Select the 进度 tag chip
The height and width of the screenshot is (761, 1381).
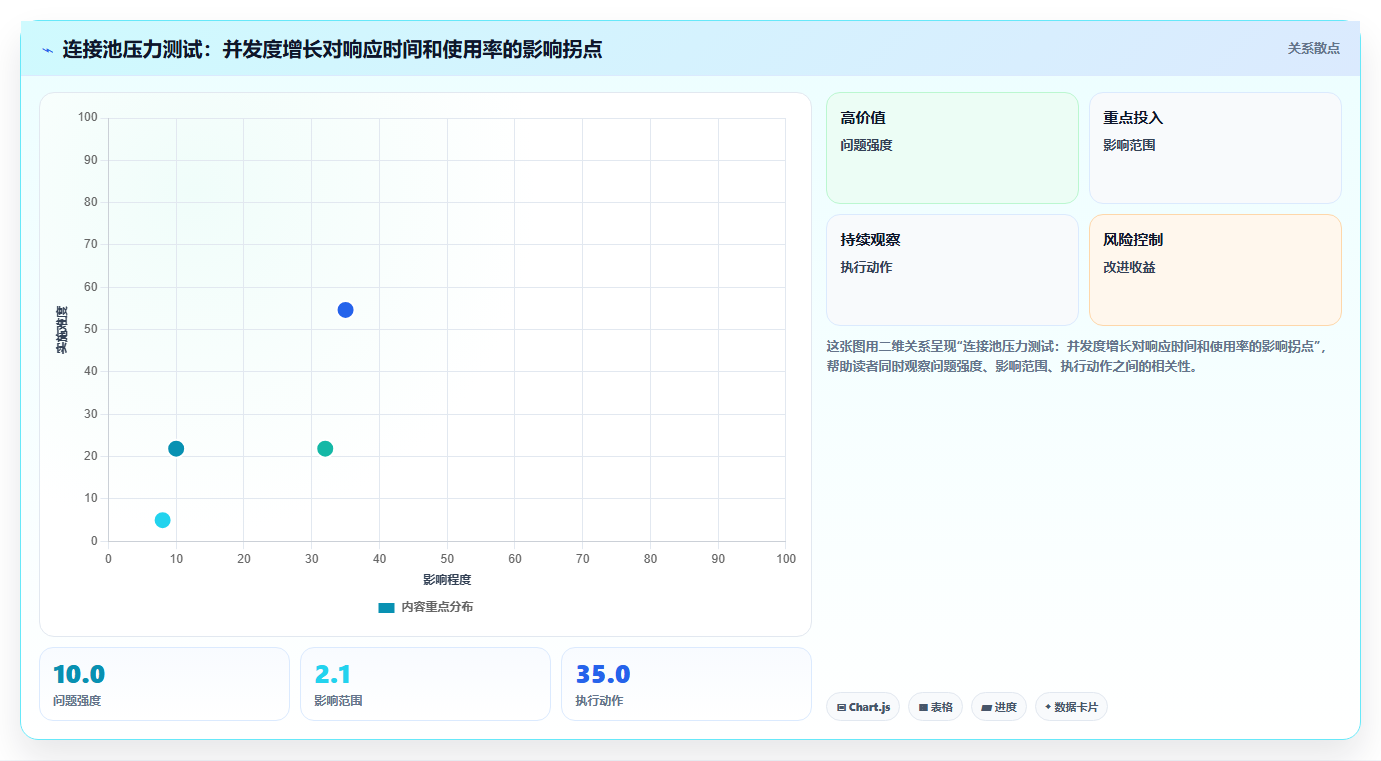point(999,707)
